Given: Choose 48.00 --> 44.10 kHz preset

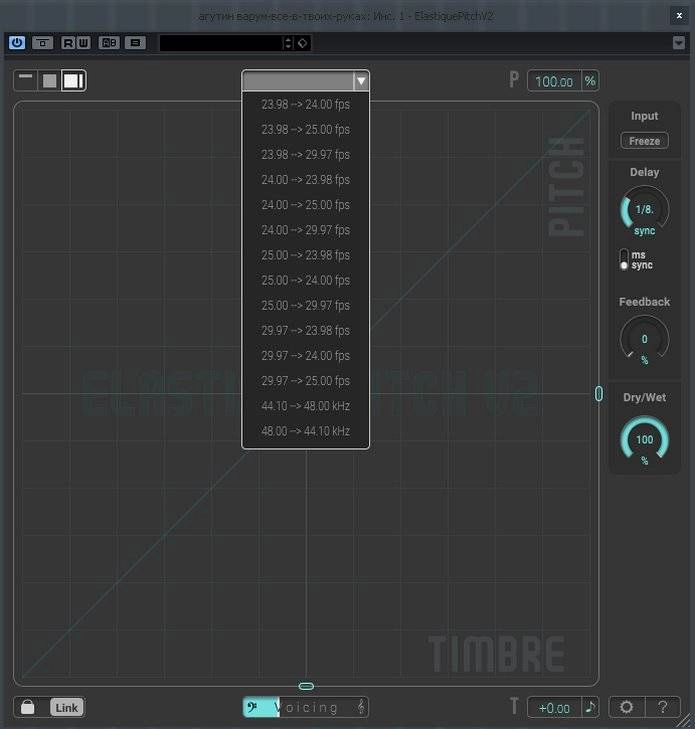Looking at the screenshot, I should tap(305, 431).
